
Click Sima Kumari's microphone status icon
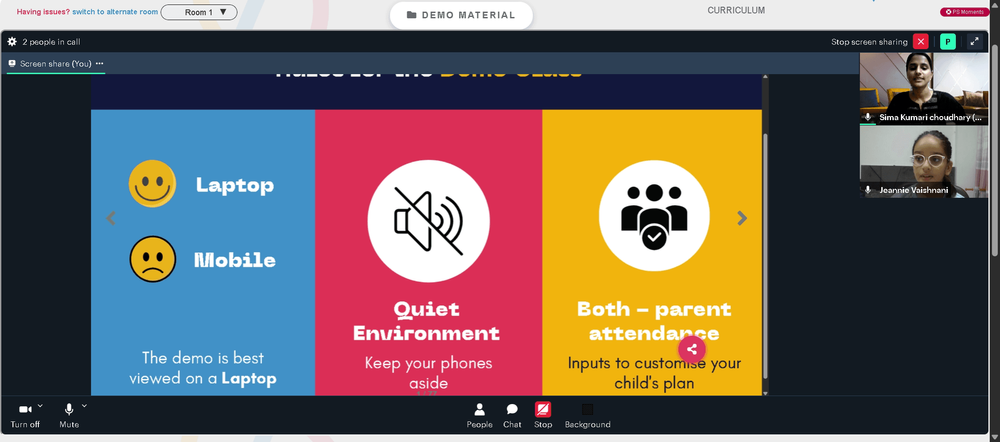868,117
